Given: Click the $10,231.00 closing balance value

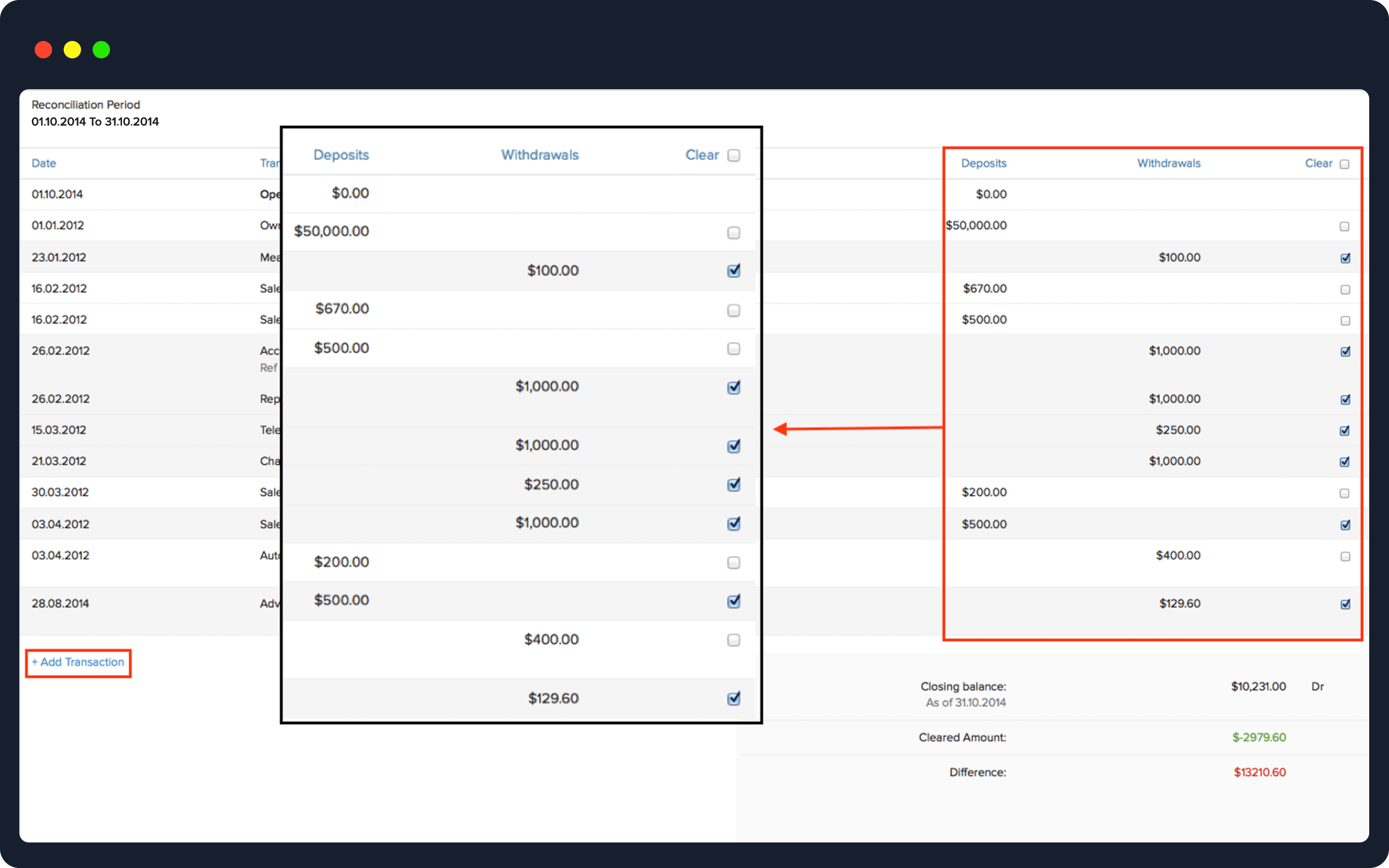Looking at the screenshot, I should click(1258, 687).
